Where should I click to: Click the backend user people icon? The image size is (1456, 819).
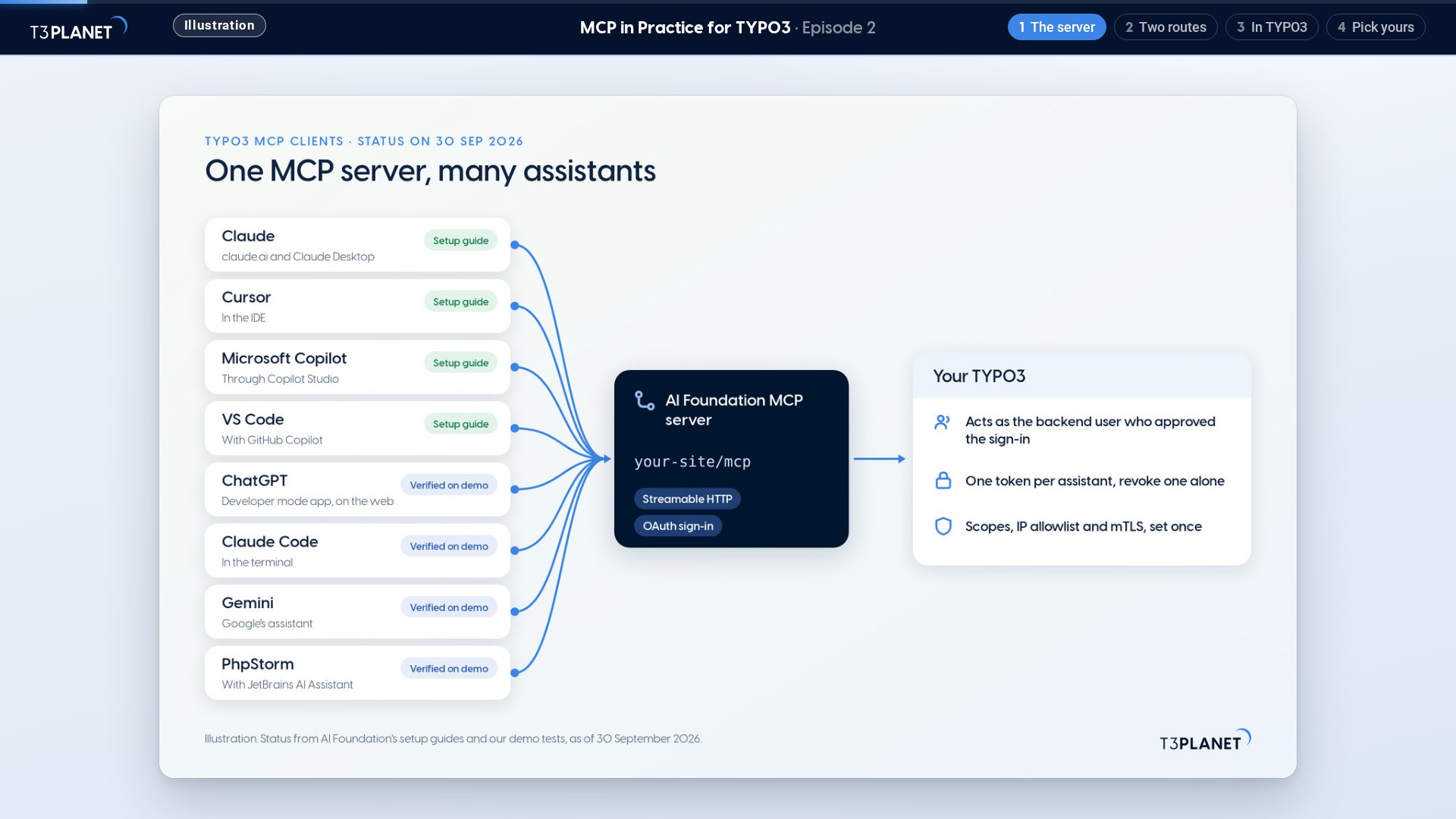(943, 422)
